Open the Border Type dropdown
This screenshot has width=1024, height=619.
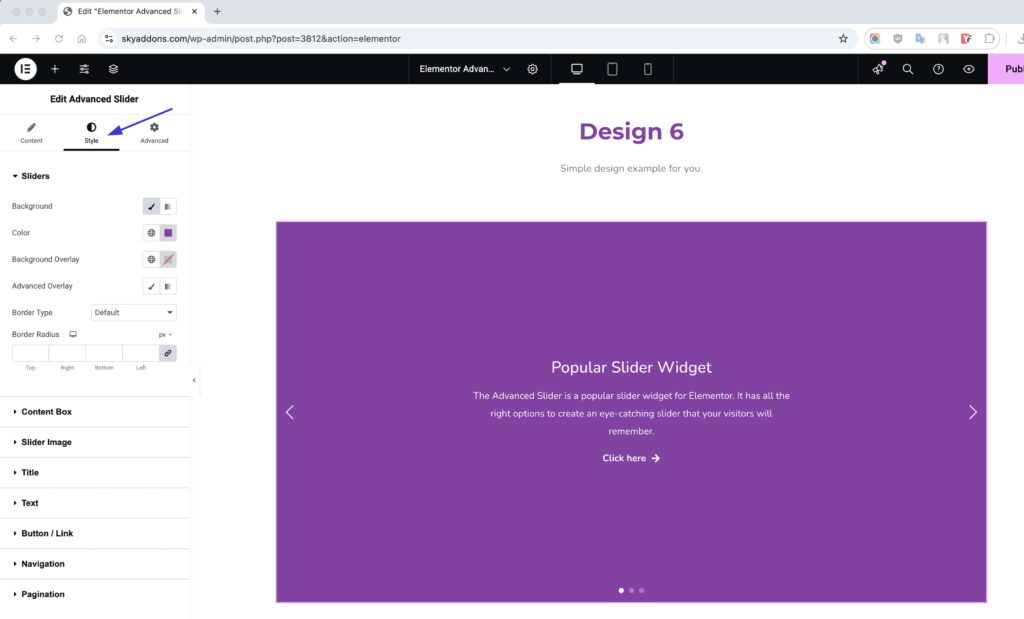point(134,312)
